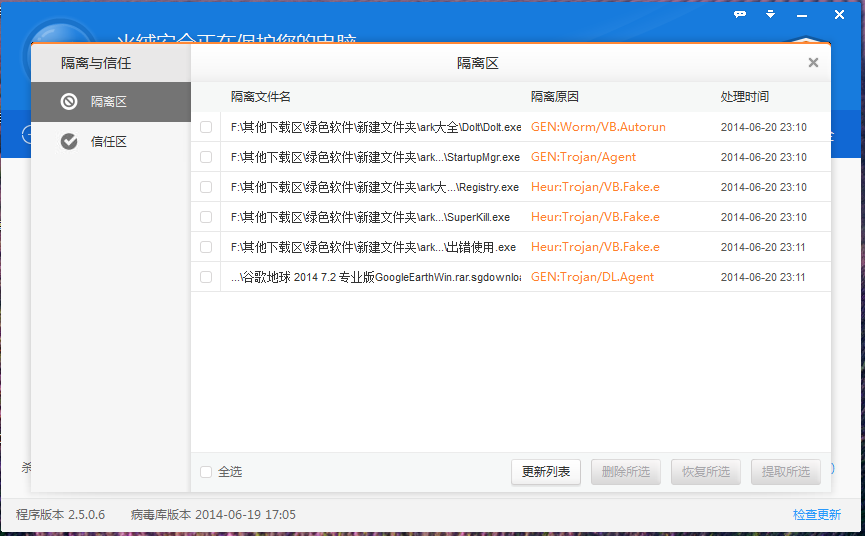Click the 恢复所选 button
The width and height of the screenshot is (865, 536).
click(x=706, y=472)
